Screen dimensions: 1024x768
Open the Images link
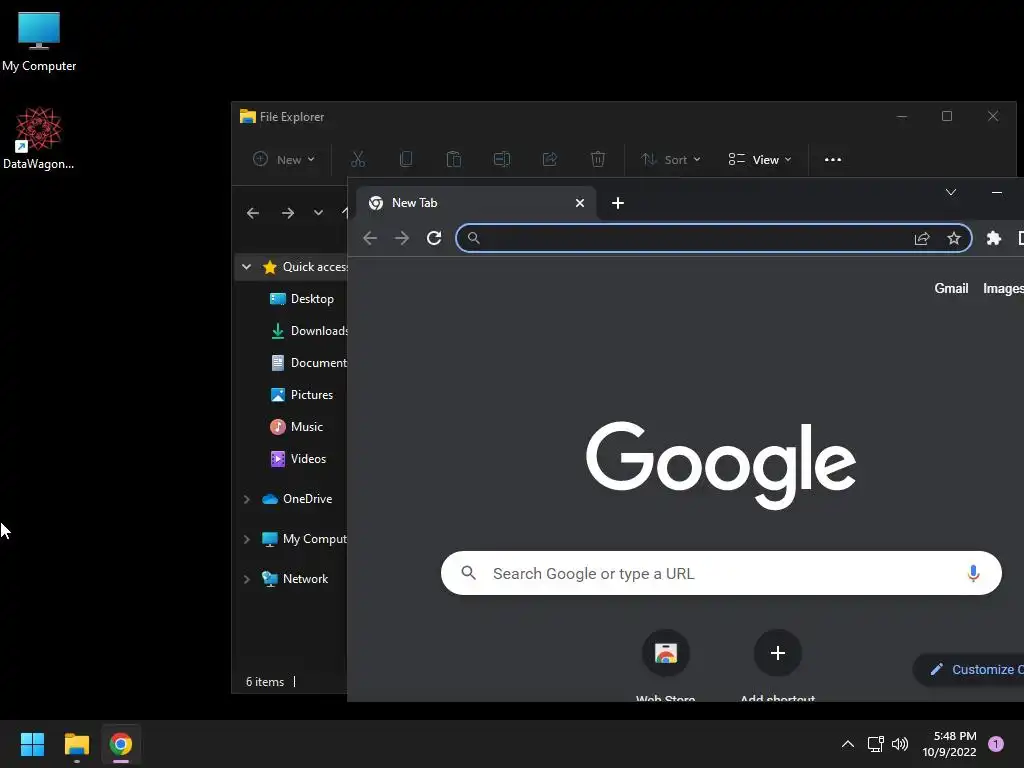(1003, 289)
